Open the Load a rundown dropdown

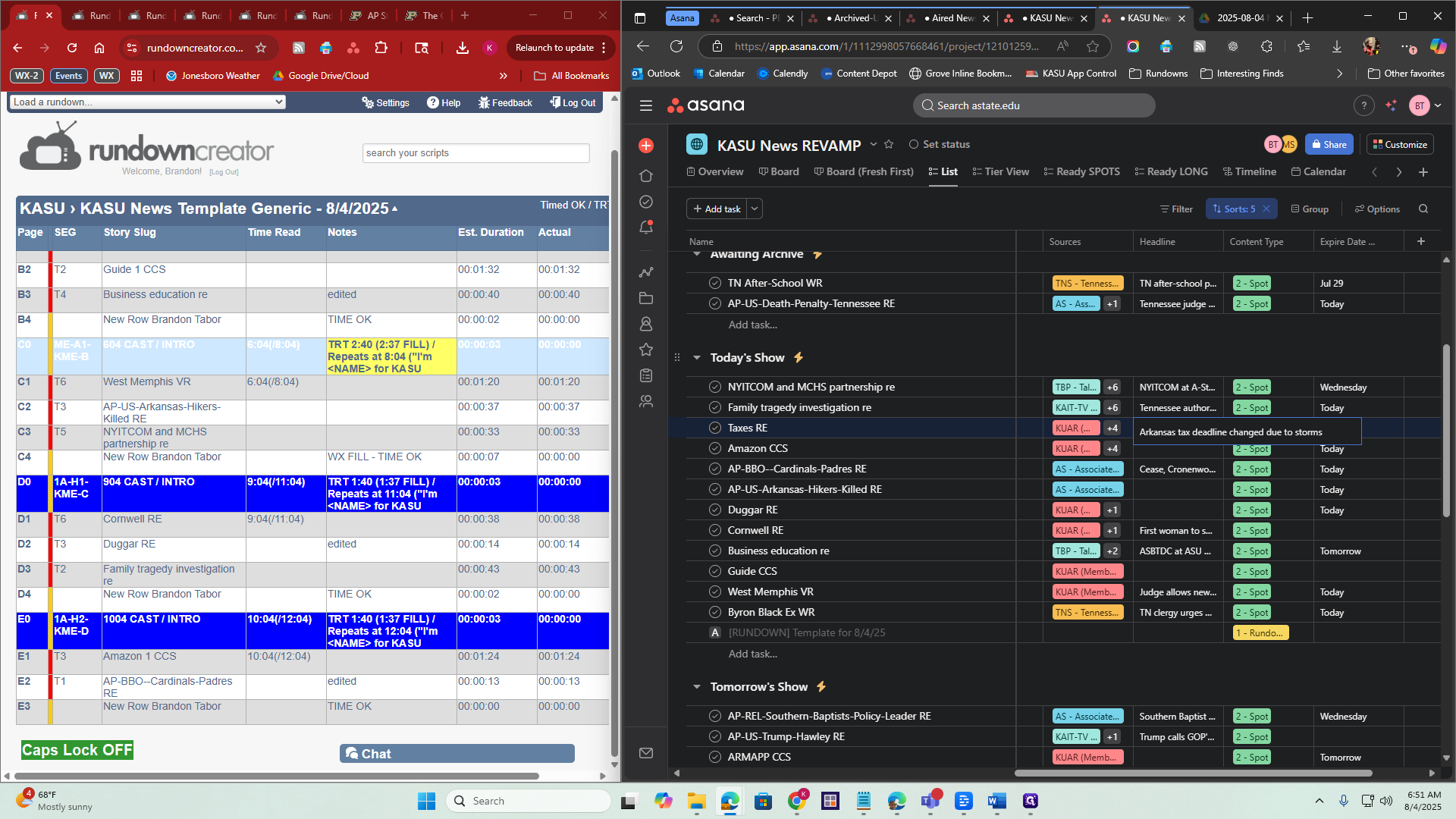(x=148, y=102)
